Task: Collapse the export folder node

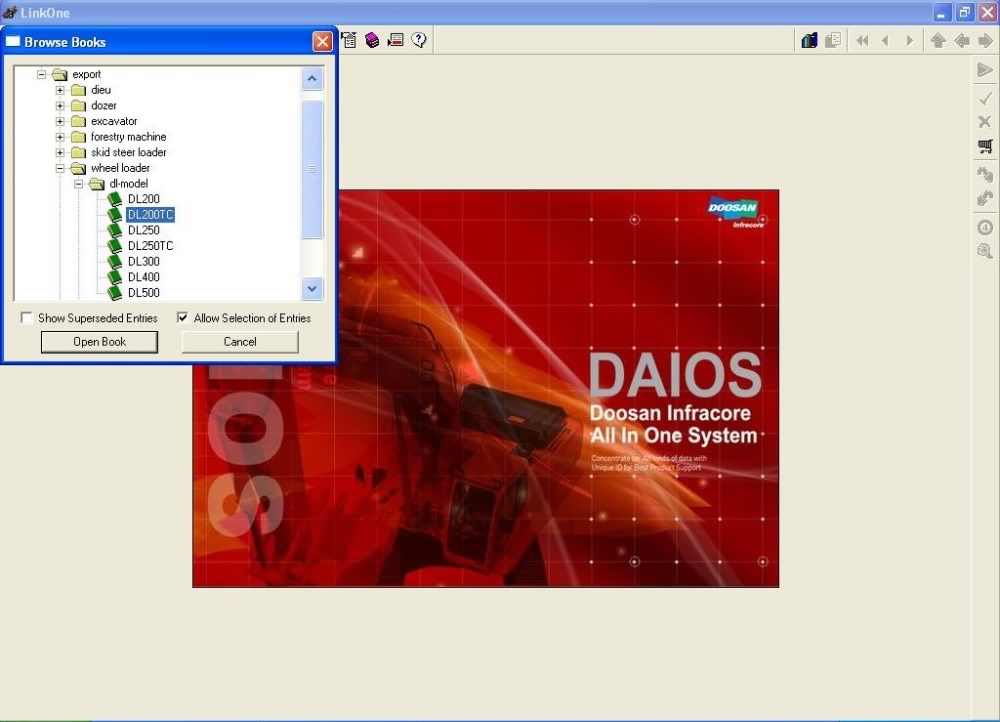Action: [x=41, y=75]
